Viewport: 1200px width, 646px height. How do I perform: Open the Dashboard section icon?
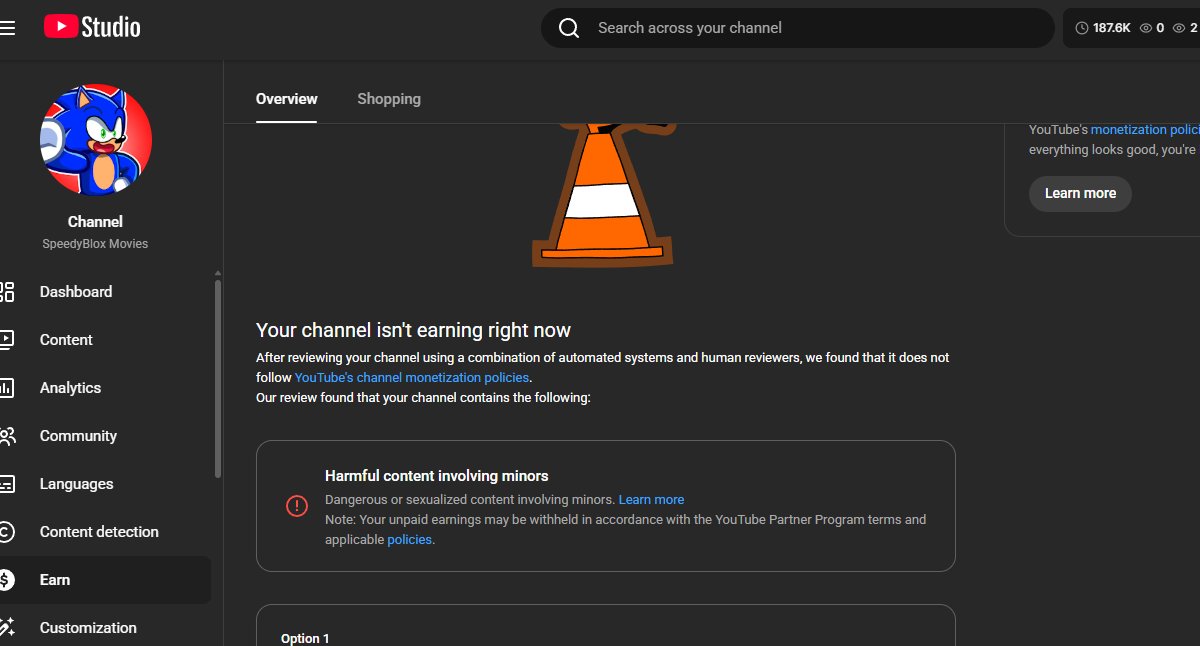(x=8, y=292)
